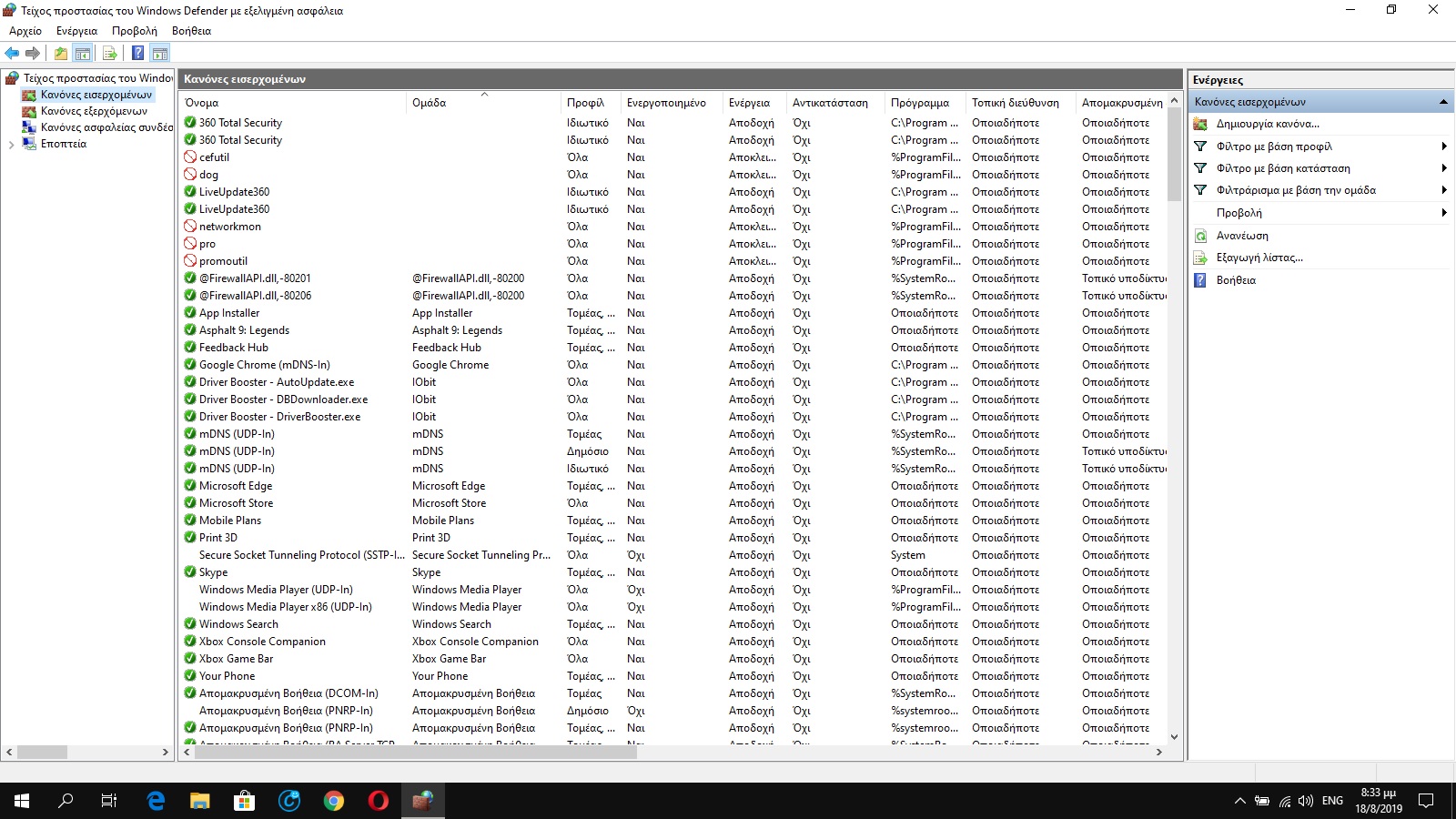The height and width of the screenshot is (819, 1456).
Task: Click Δημιουργία κανόνα... action link
Action: tap(1268, 124)
